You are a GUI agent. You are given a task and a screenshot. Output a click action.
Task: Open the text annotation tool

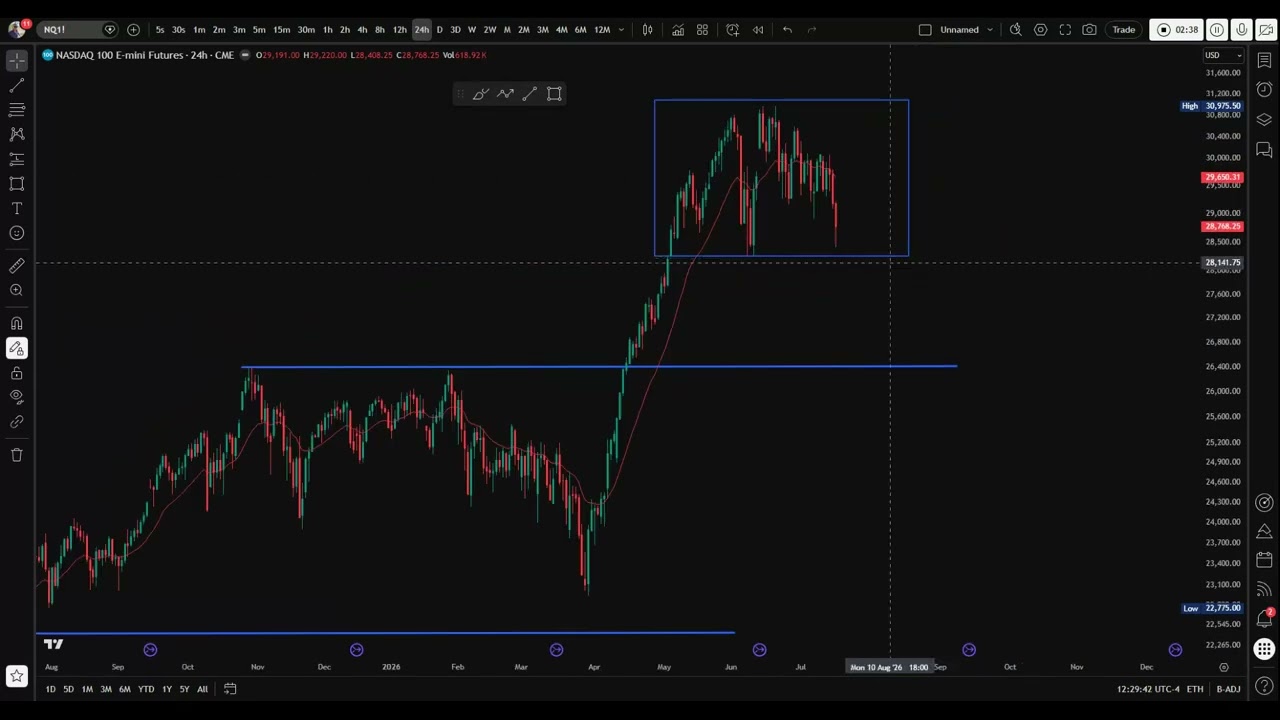pos(17,208)
